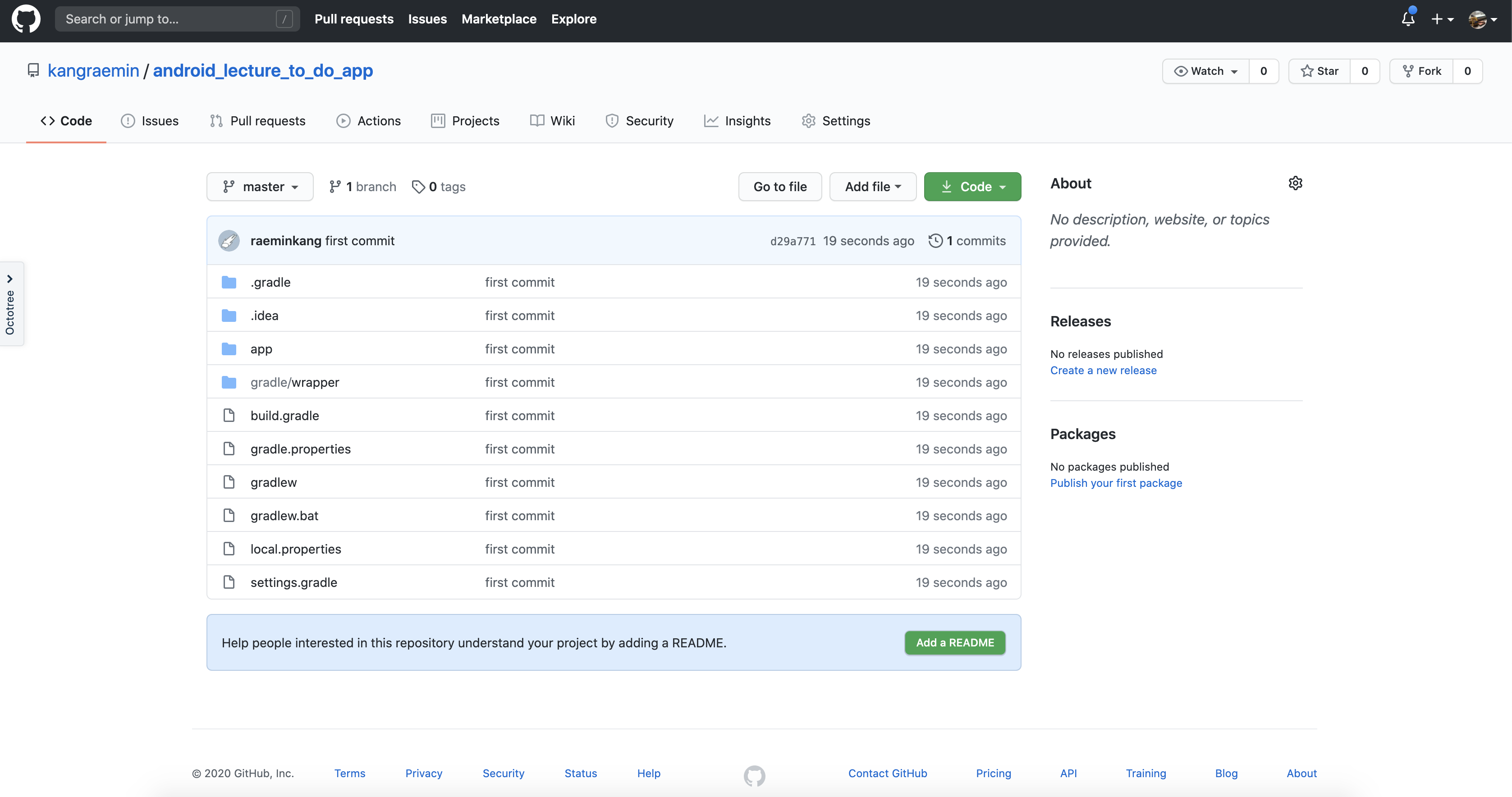Select the Code tab
This screenshot has width=1512, height=797.
point(66,121)
